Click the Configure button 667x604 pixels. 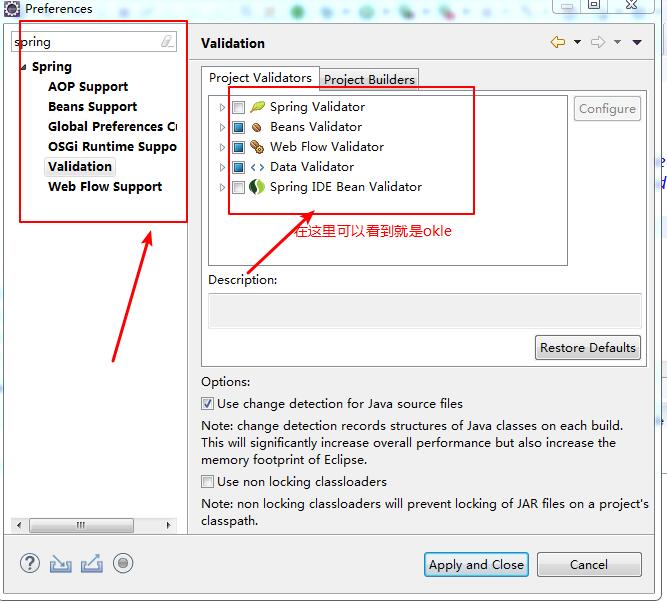click(607, 109)
